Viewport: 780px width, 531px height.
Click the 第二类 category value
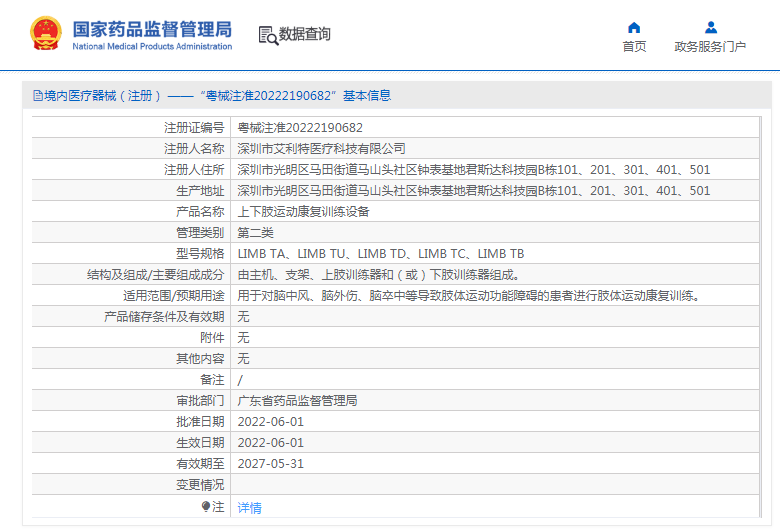256,232
